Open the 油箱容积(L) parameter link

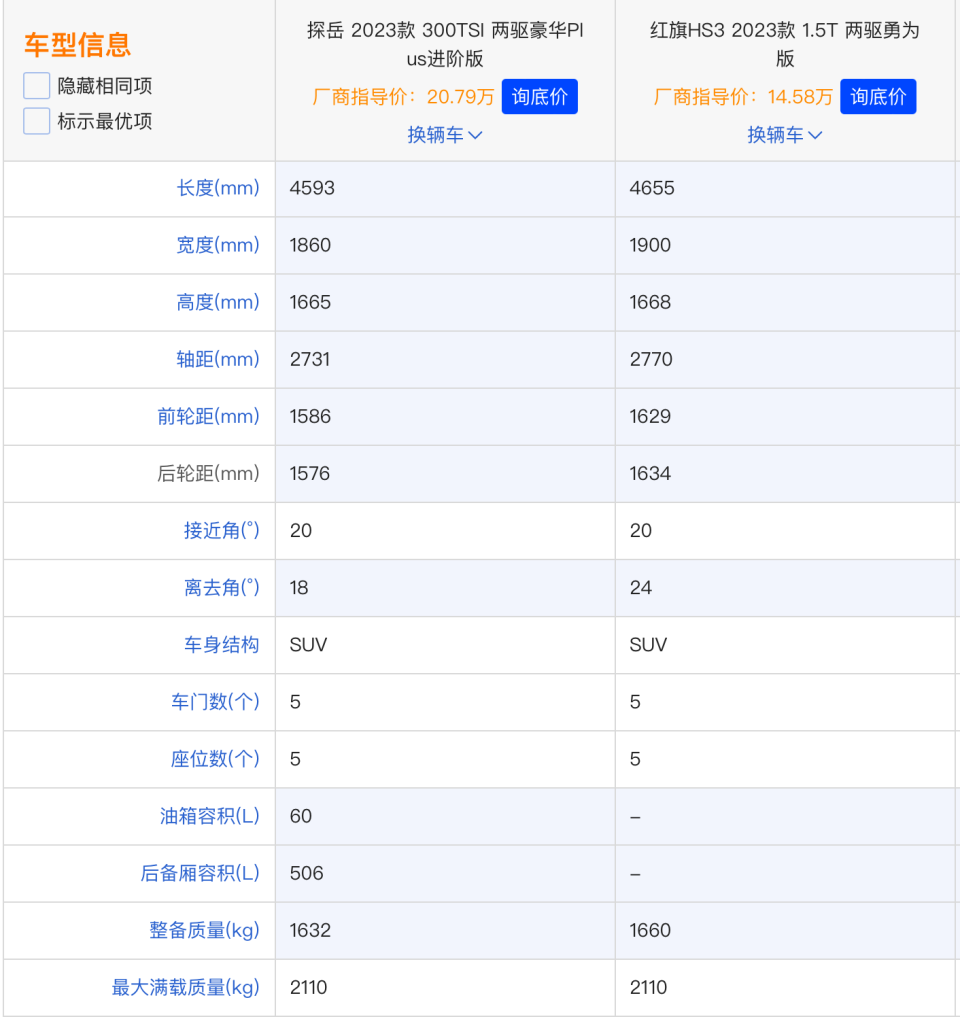(213, 815)
